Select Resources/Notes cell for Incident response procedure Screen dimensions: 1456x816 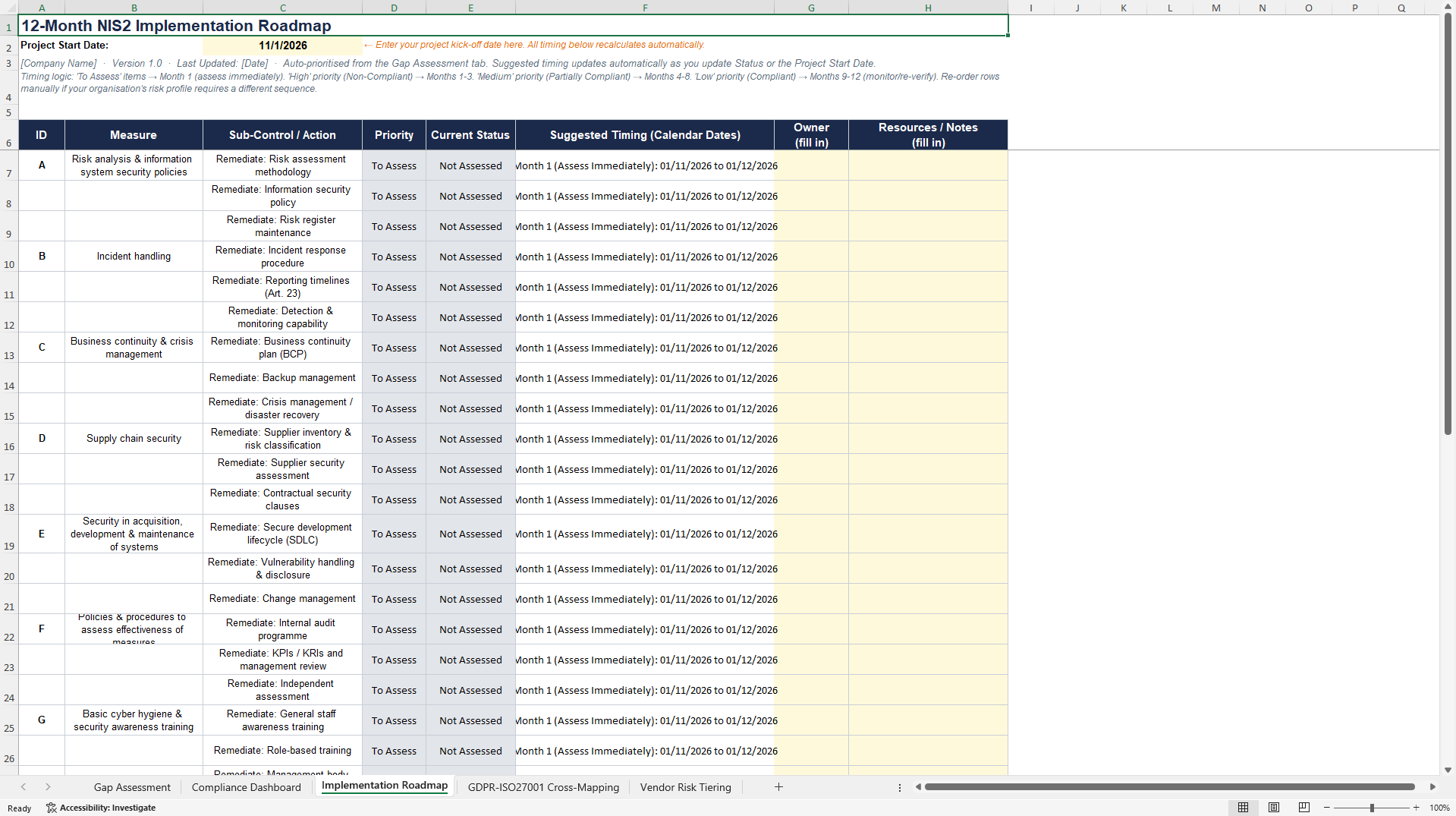pos(928,257)
